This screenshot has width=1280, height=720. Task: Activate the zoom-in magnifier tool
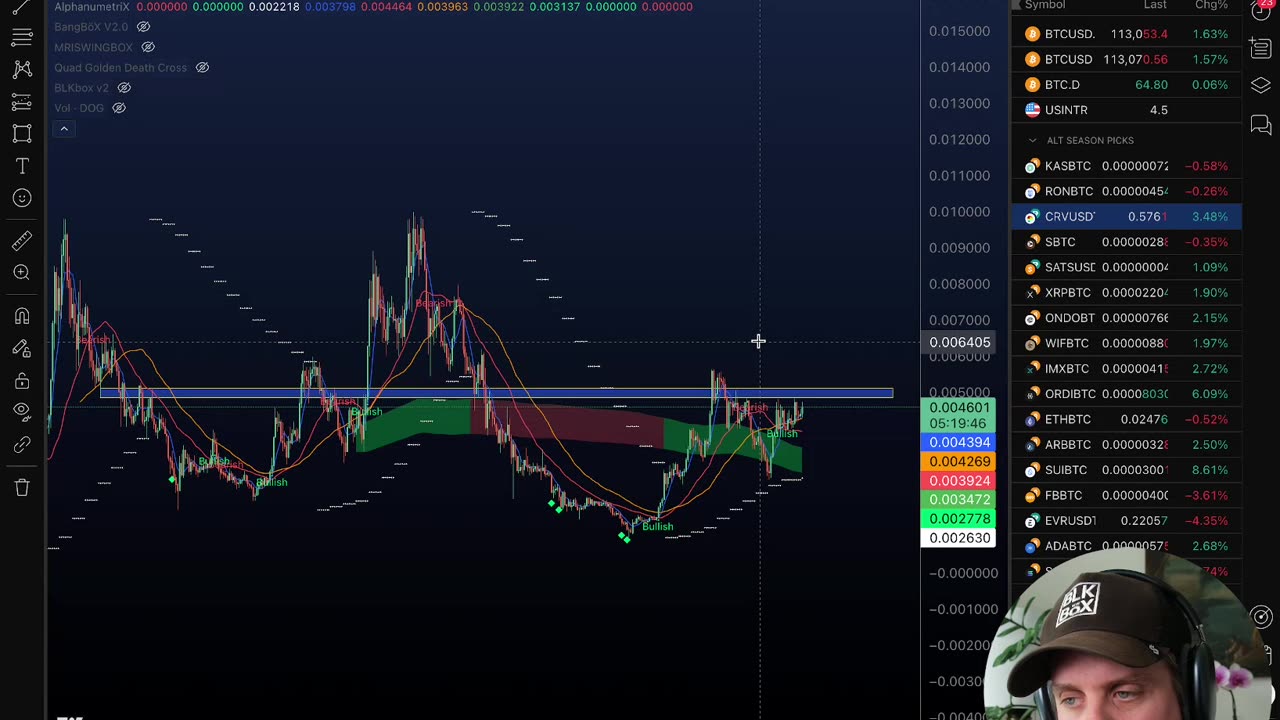click(22, 272)
